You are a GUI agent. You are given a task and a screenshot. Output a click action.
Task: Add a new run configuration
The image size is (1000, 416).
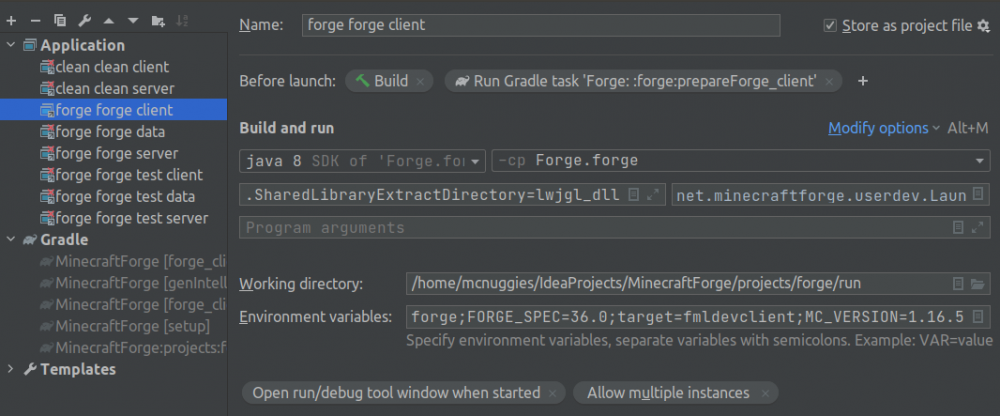pyautogui.click(x=11, y=20)
